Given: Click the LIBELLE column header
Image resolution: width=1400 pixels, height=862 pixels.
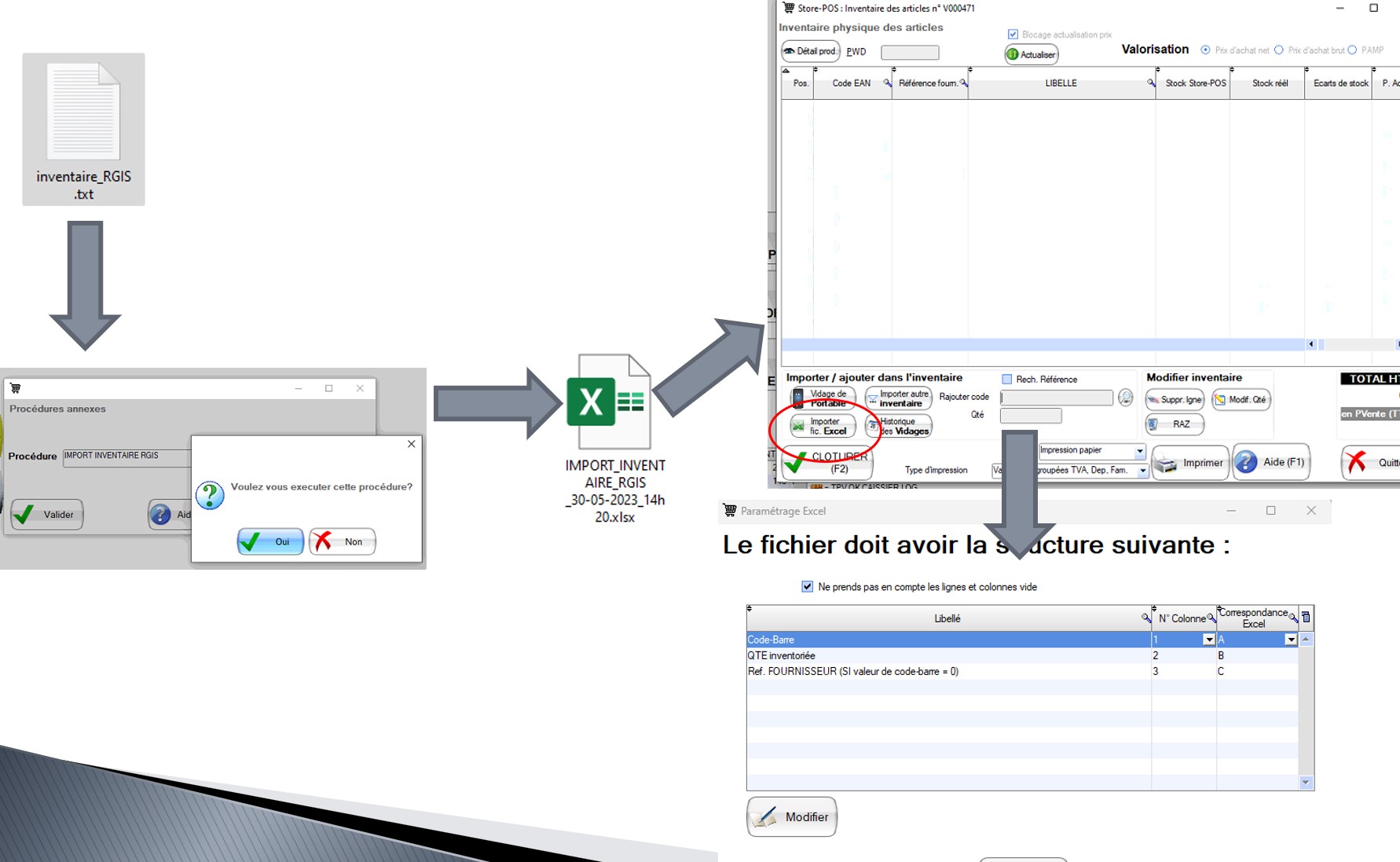Looking at the screenshot, I should point(1061,83).
